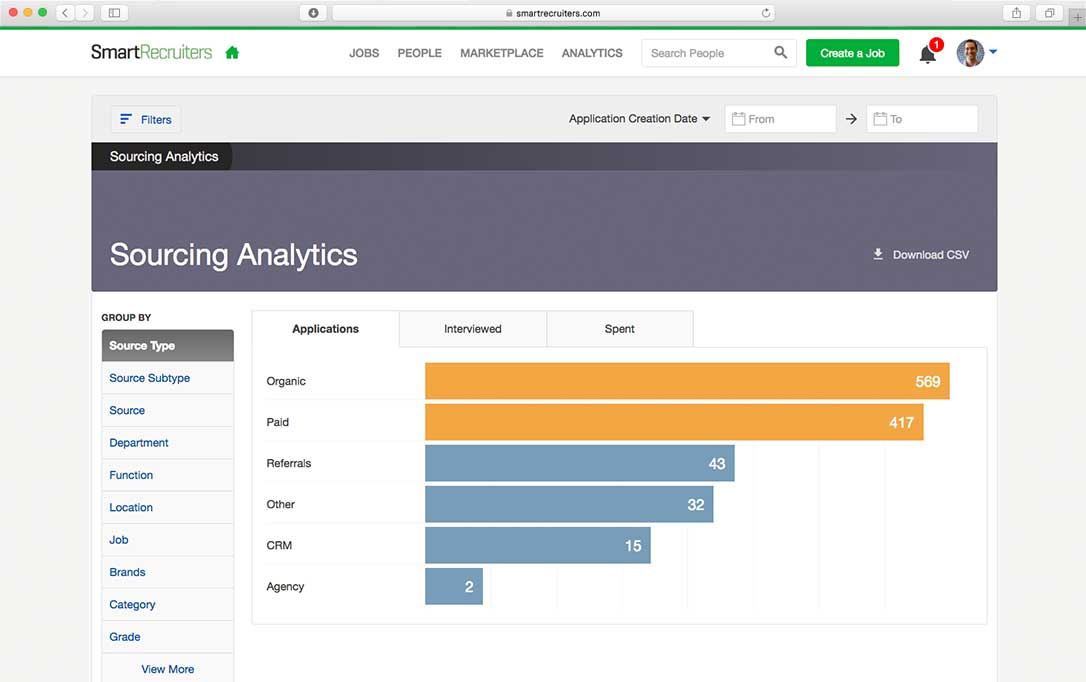1086x682 pixels.
Task: Click the Download CSV icon
Action: [x=878, y=254]
